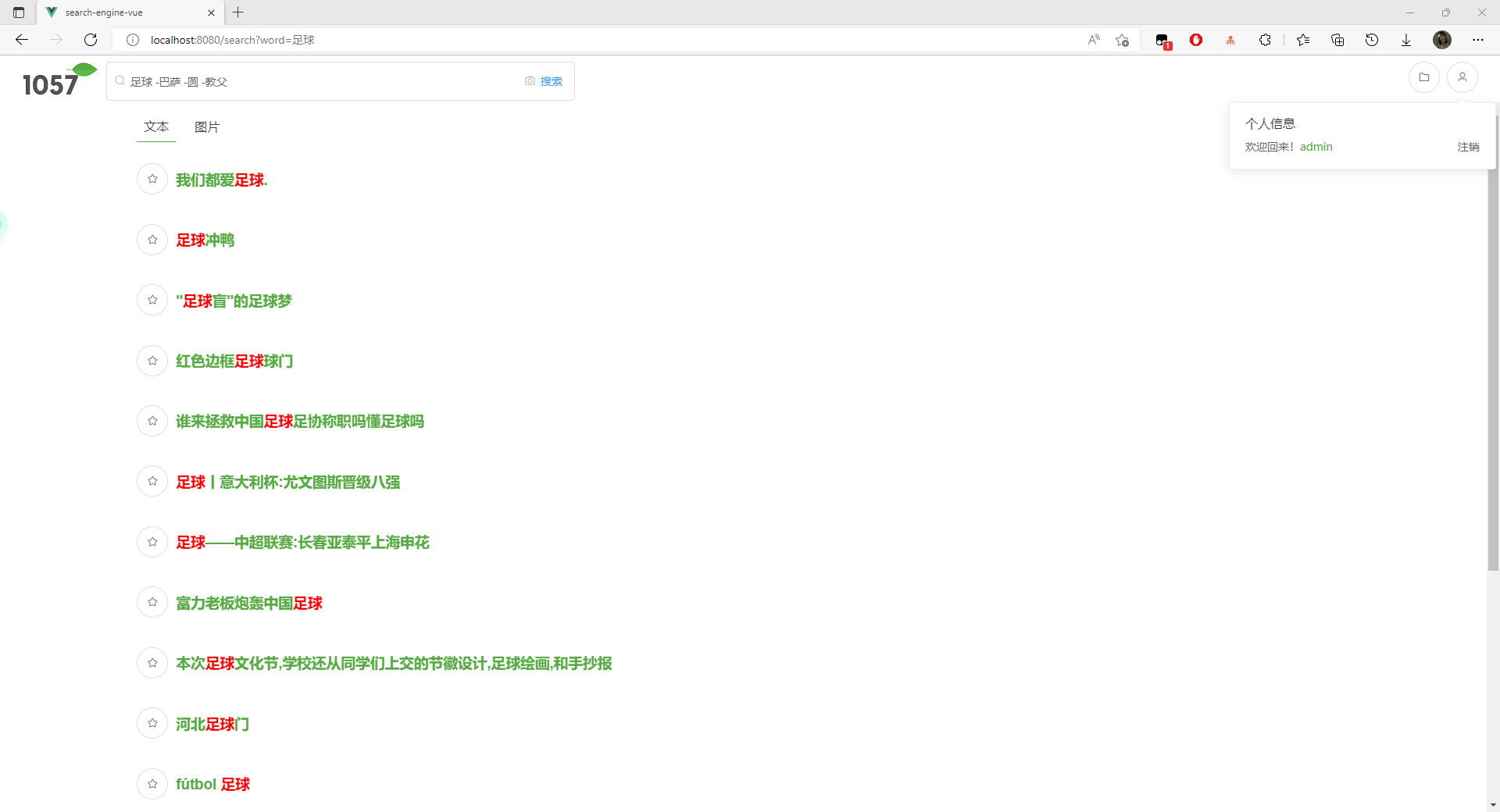This screenshot has height=812, width=1500.
Task: Star the result about 谁来拯救中国足球
Action: tap(152, 422)
